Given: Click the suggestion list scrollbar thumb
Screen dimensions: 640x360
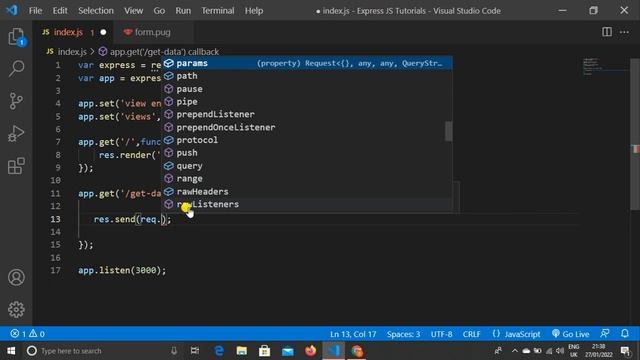Looking at the screenshot, I should (x=449, y=131).
